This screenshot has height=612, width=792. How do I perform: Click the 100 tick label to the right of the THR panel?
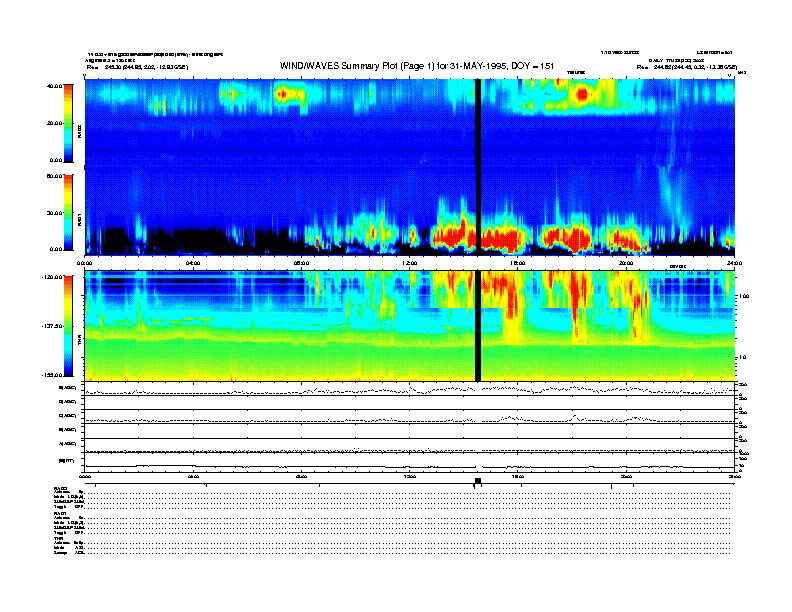[x=745, y=296]
